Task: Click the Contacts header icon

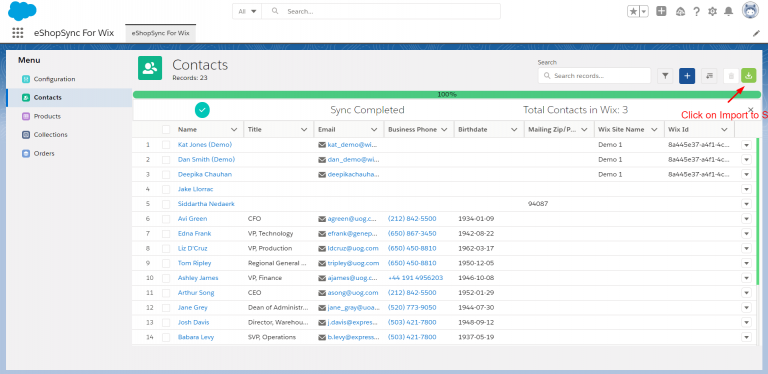Action: pos(150,68)
